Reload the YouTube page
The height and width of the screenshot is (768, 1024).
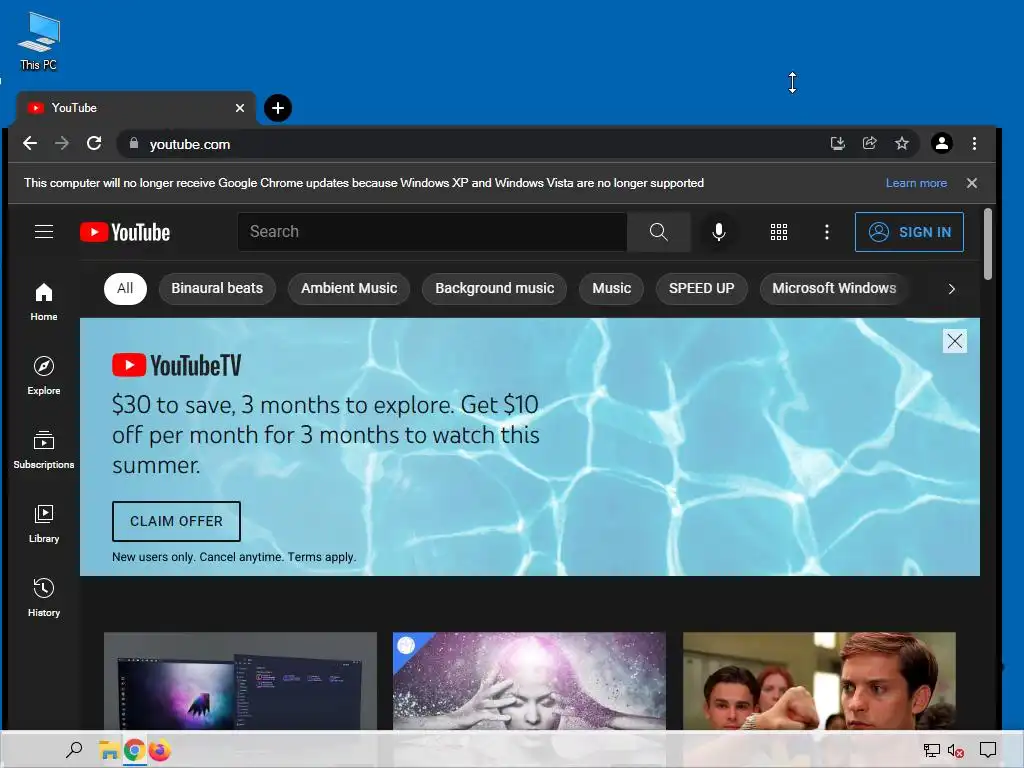(x=94, y=143)
